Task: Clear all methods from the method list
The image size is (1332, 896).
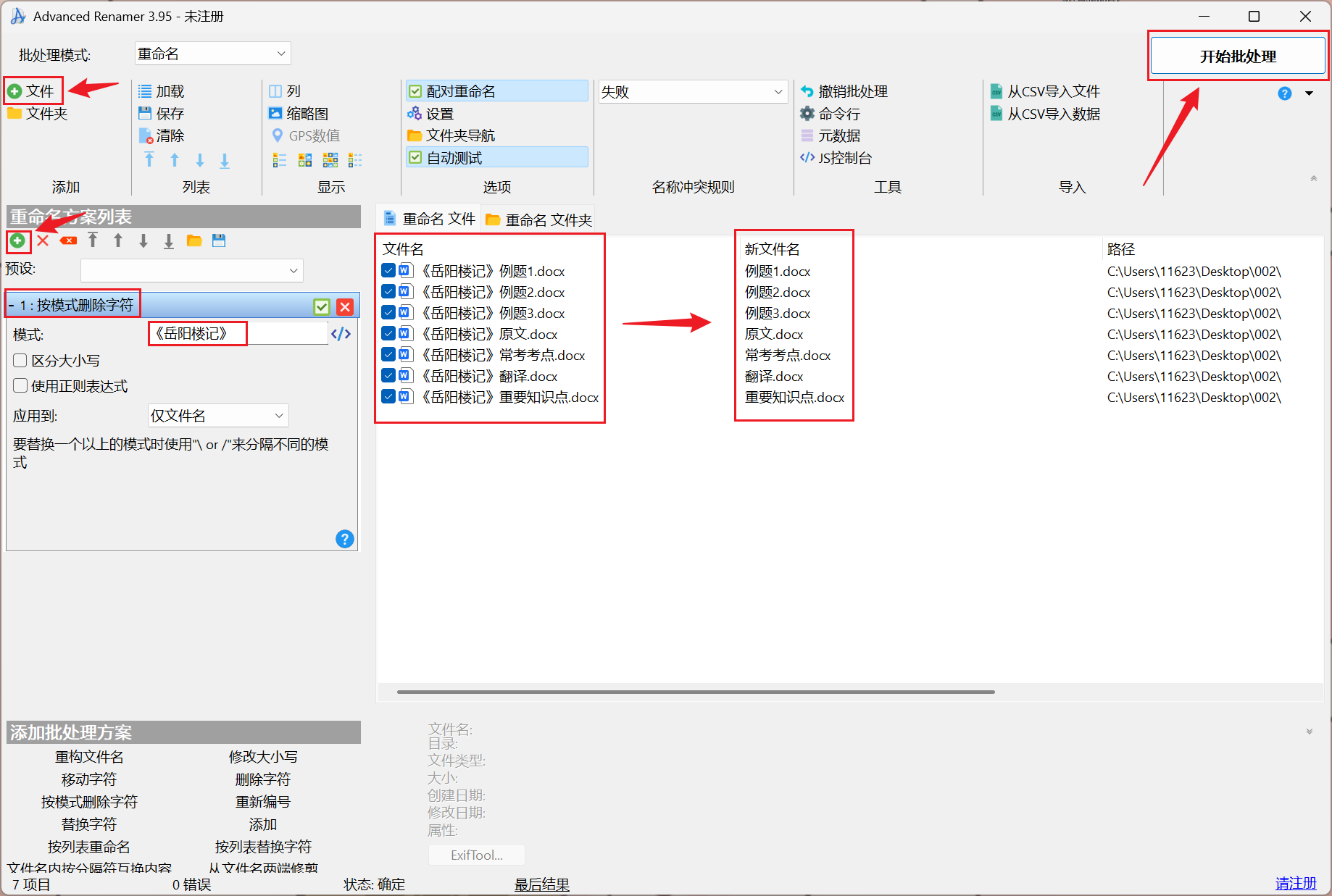Action: click(68, 240)
